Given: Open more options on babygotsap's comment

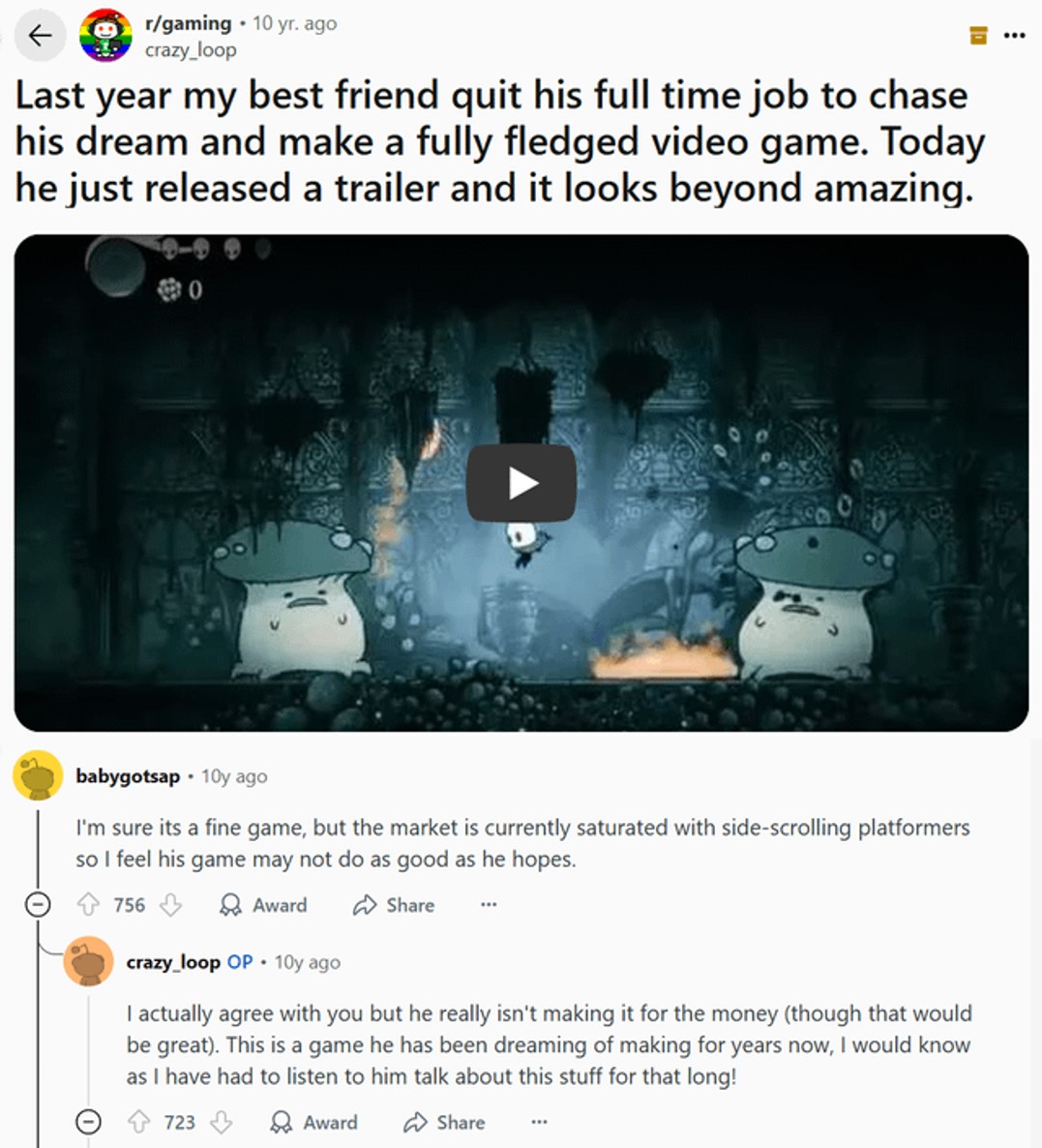Looking at the screenshot, I should [489, 905].
